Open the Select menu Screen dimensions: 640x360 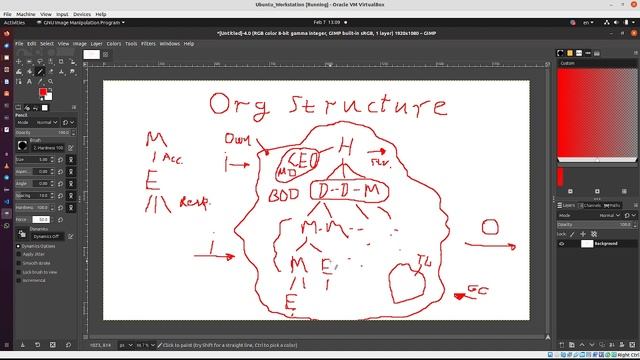pyautogui.click(x=47, y=44)
